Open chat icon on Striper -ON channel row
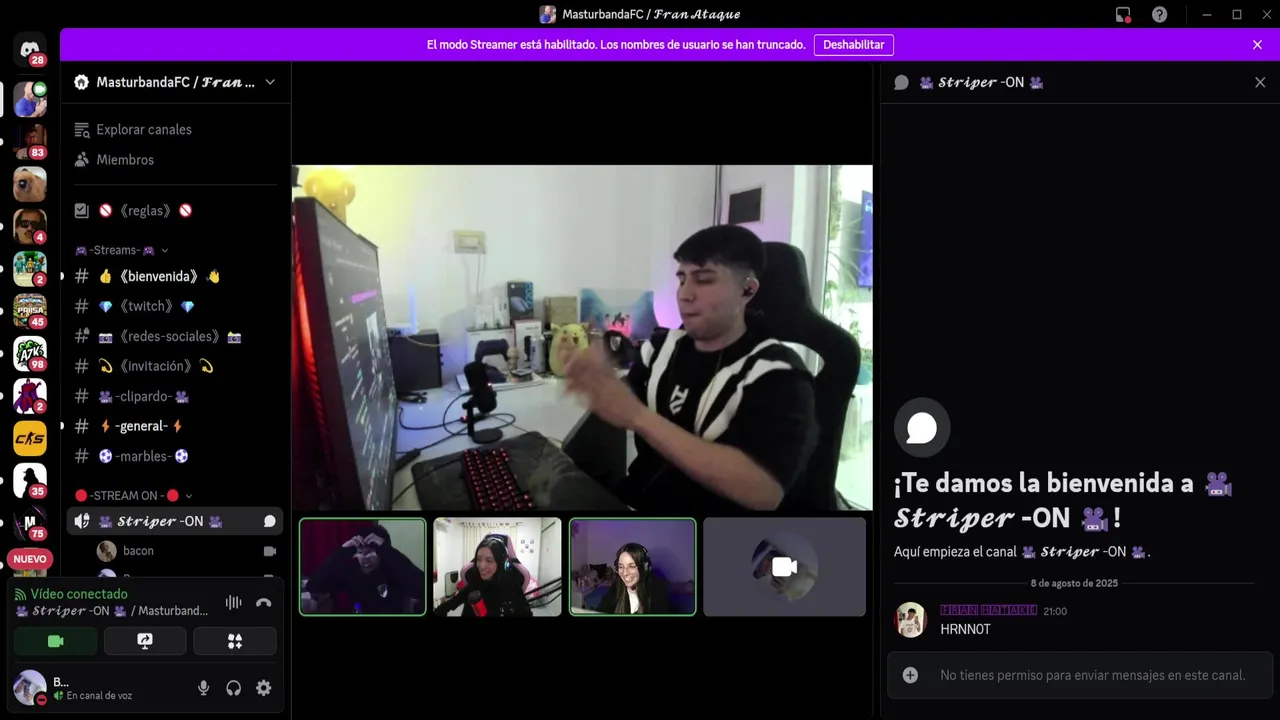The image size is (1280, 720). (x=269, y=521)
